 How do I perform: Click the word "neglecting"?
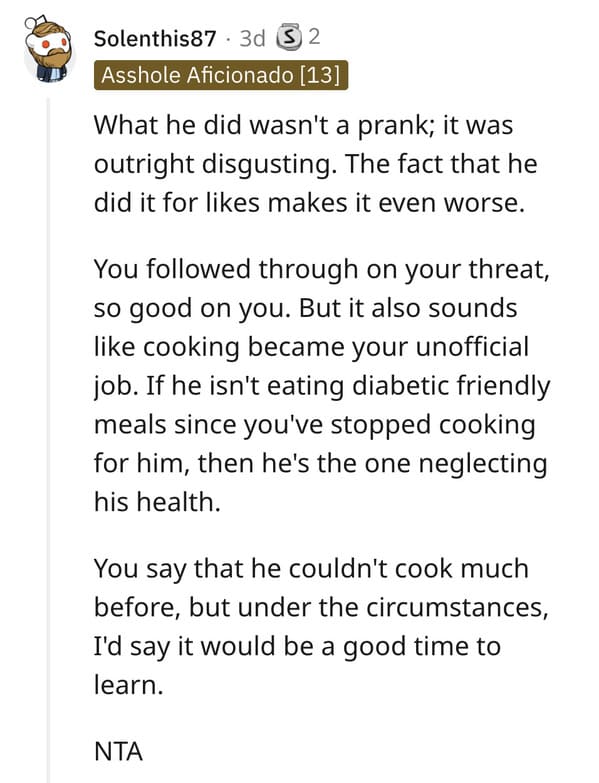(x=483, y=464)
